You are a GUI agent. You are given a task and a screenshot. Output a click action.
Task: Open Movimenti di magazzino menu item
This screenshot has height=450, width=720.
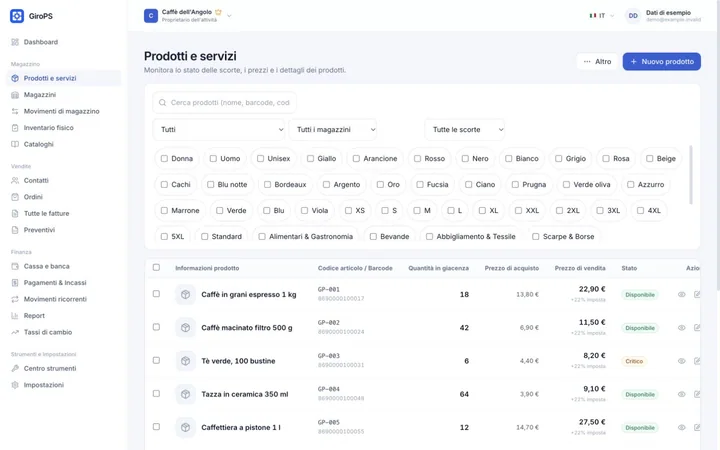click(x=63, y=112)
